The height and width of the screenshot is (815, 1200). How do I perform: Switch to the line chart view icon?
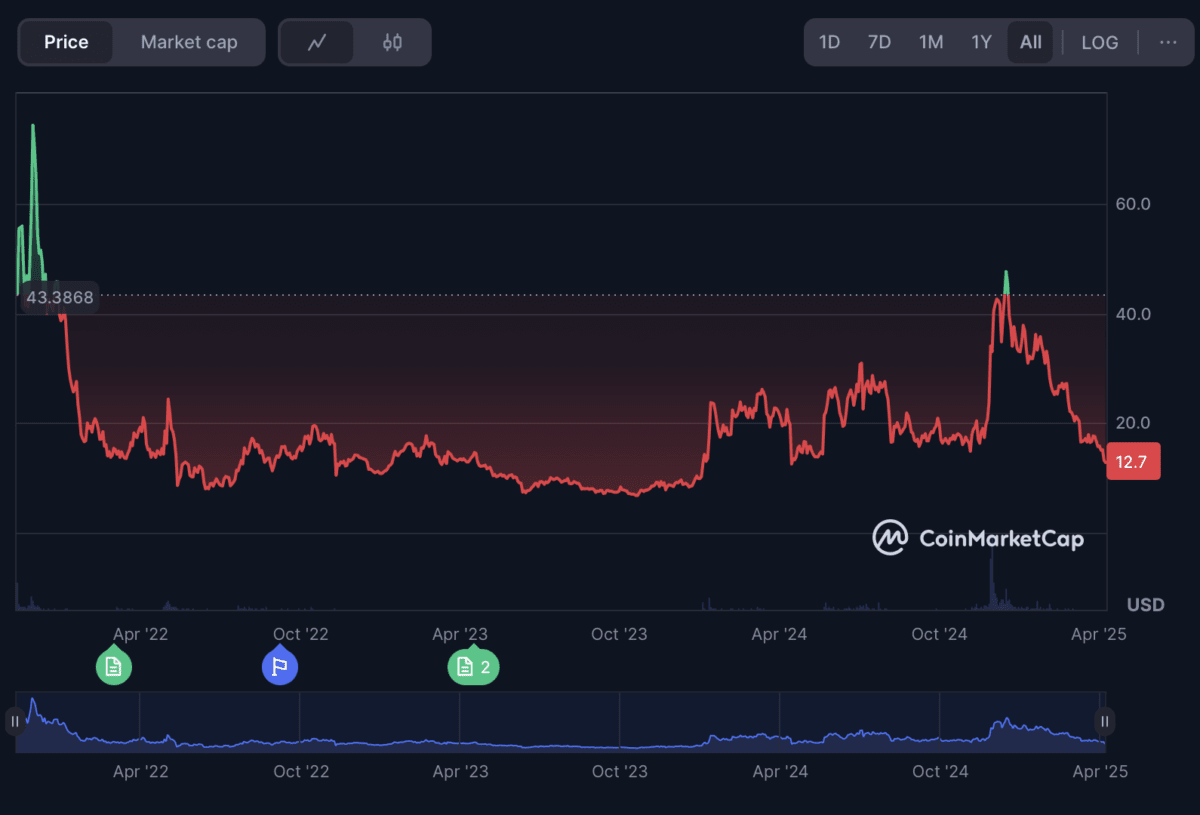pos(317,42)
